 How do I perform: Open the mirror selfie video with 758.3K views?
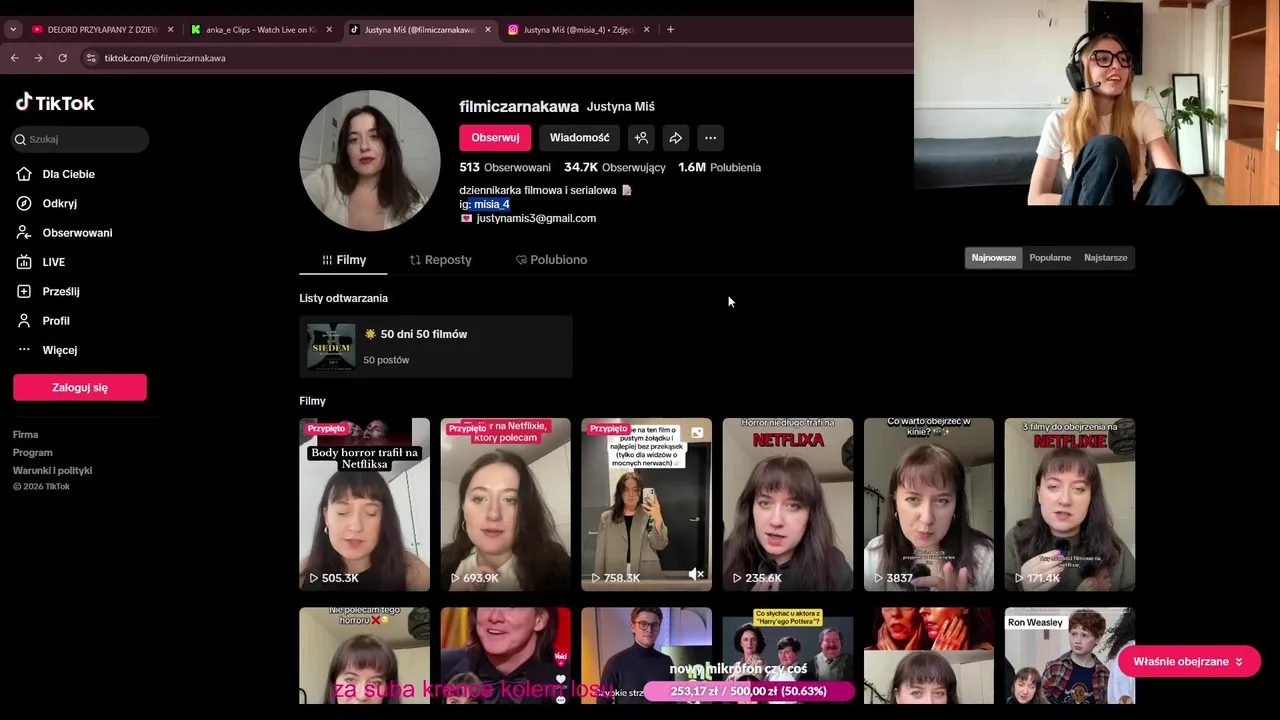click(x=646, y=504)
